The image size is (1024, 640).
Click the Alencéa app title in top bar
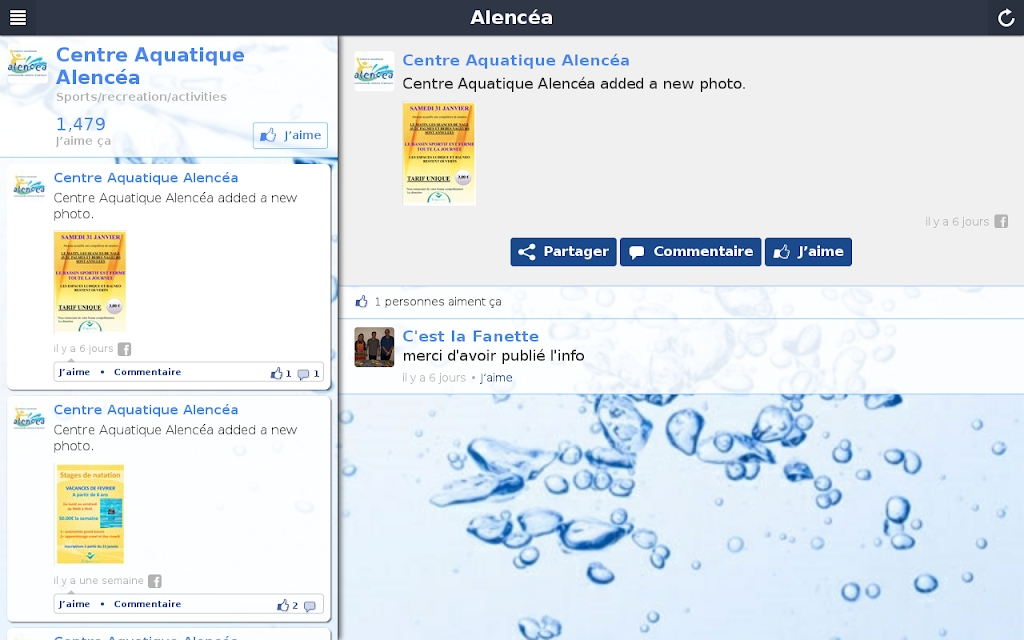coord(511,18)
